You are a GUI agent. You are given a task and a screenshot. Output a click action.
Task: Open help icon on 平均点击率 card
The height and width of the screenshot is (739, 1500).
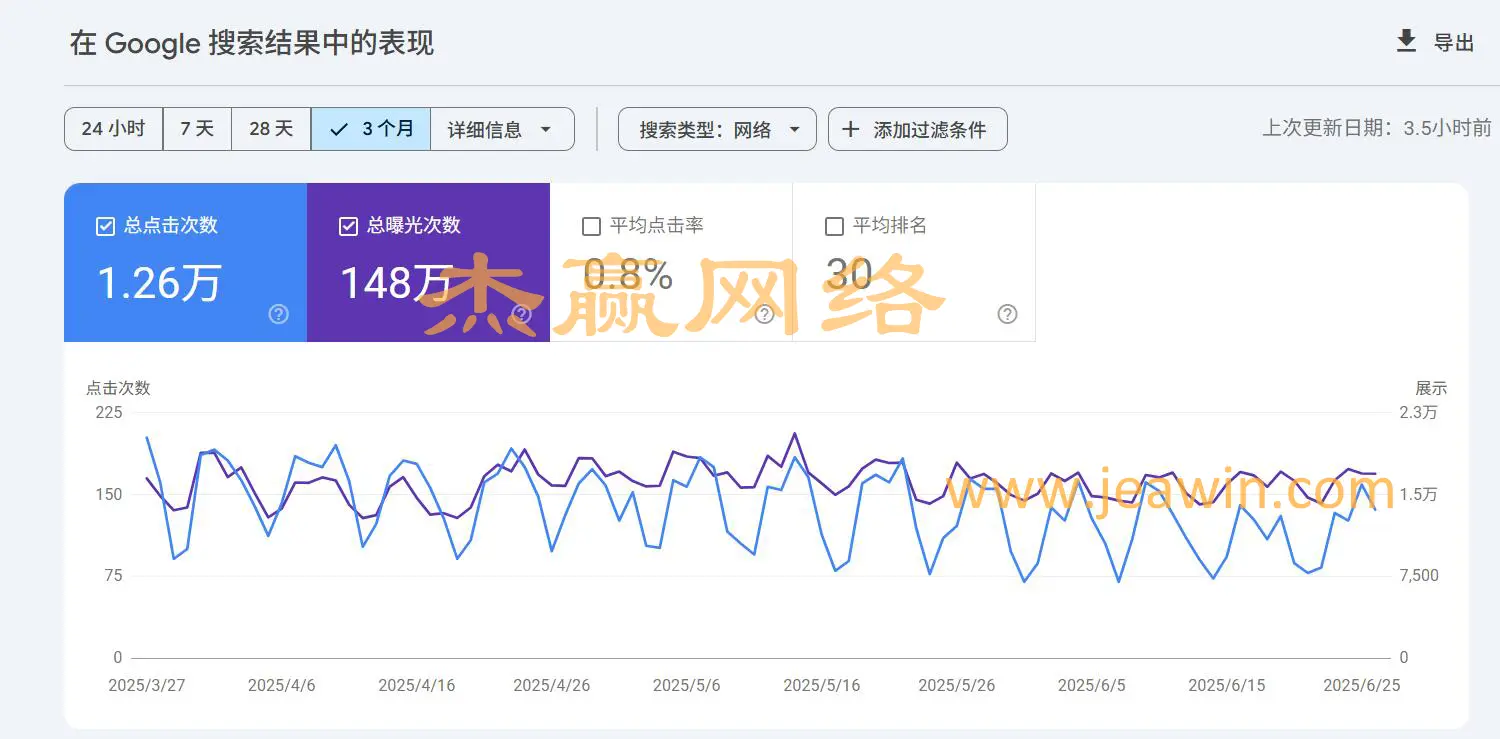pos(765,314)
